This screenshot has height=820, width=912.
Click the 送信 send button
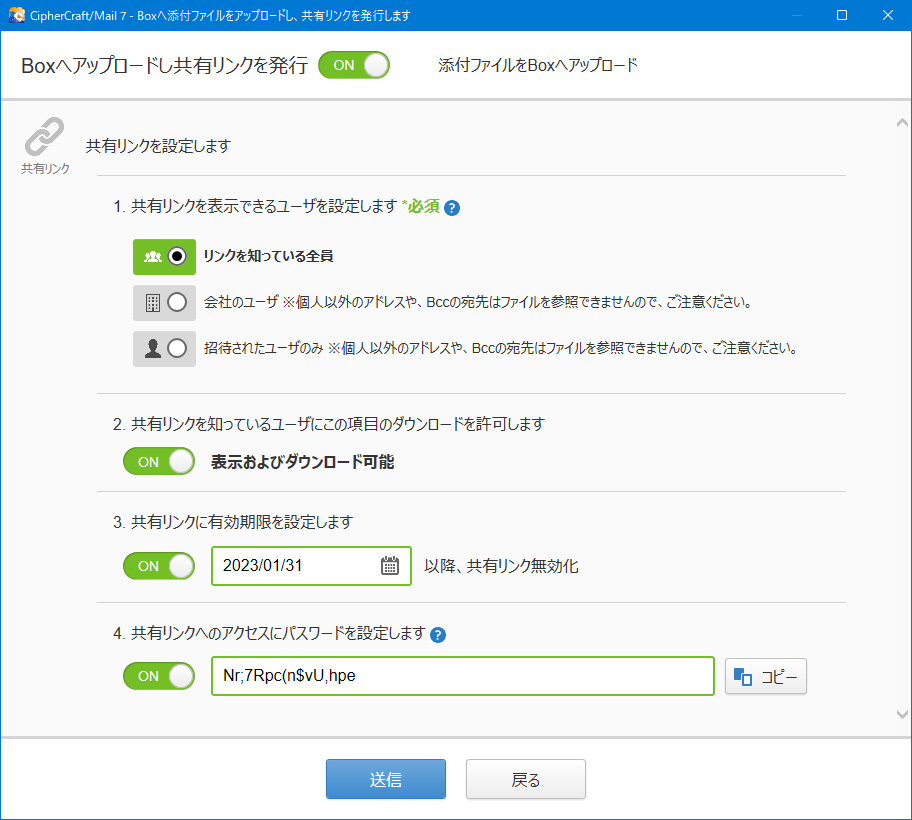coord(386,779)
